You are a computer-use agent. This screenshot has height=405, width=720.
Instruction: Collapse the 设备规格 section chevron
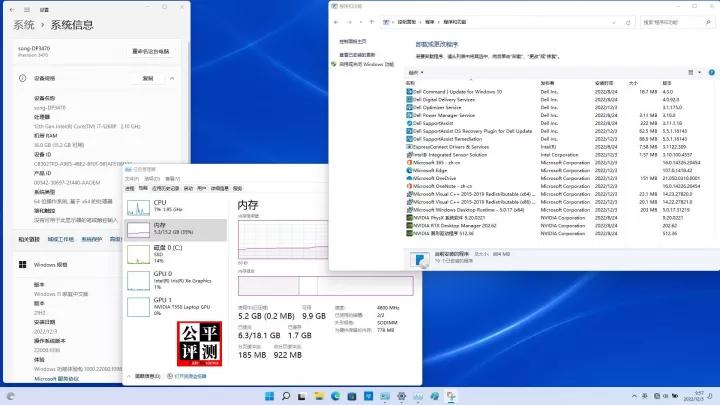(x=172, y=79)
